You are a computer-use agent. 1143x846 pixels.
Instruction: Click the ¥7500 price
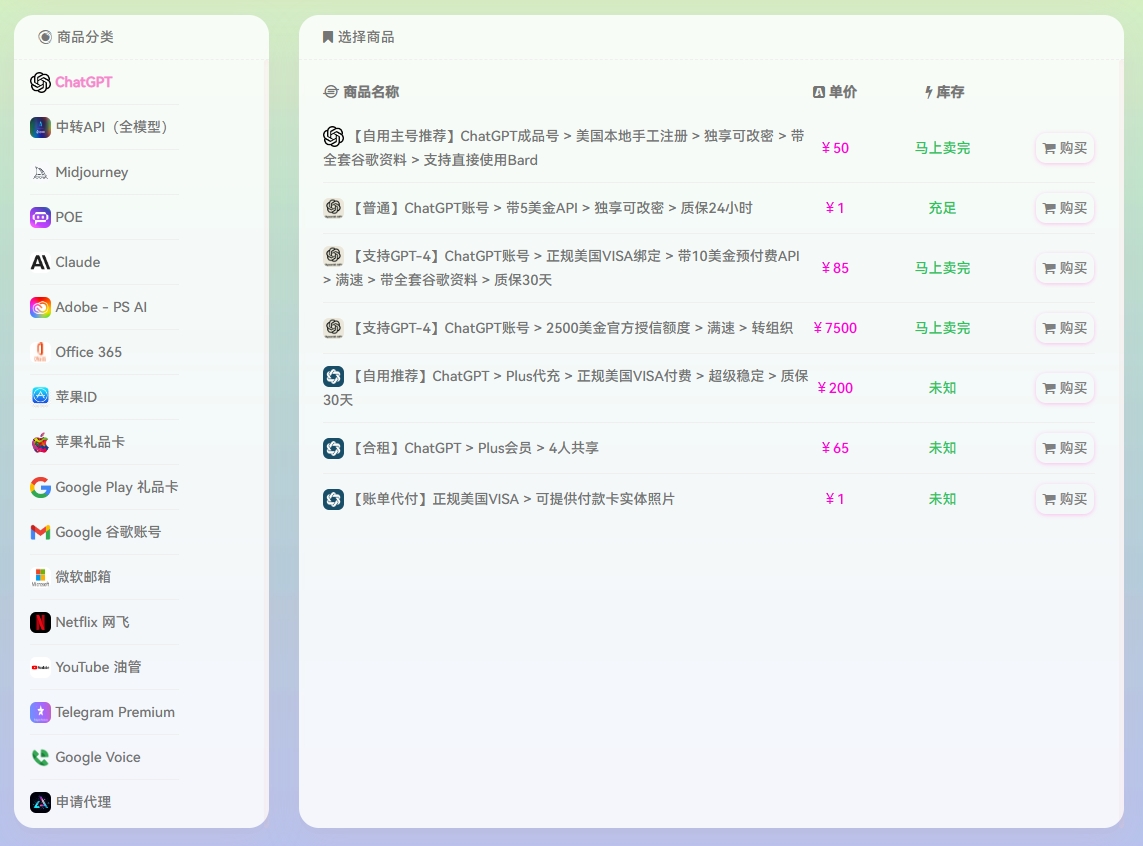(x=835, y=329)
